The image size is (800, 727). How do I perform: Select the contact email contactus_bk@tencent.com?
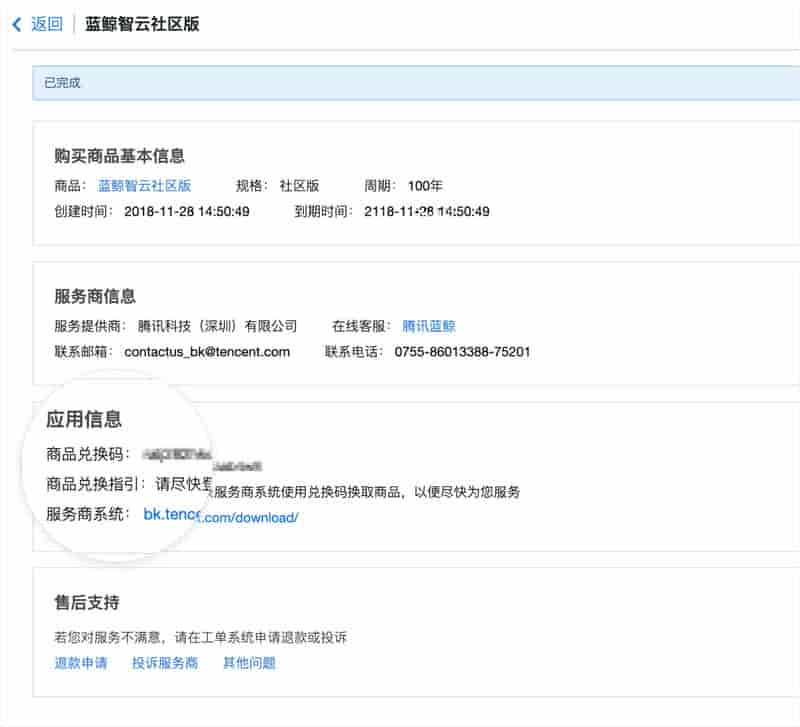[207, 352]
